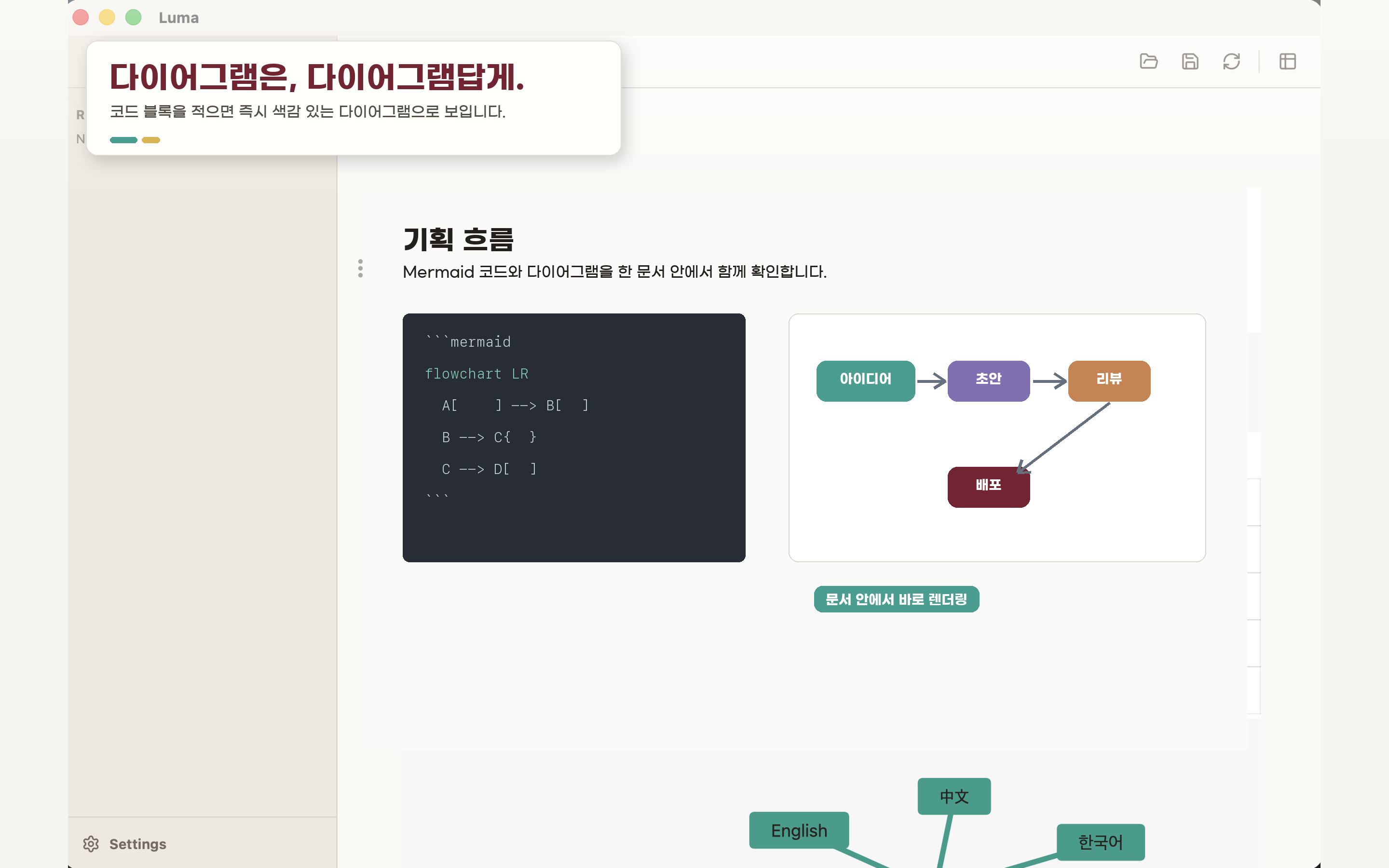Screen dimensions: 1389x868
Task: Click the Luma window title
Action: tap(178, 18)
